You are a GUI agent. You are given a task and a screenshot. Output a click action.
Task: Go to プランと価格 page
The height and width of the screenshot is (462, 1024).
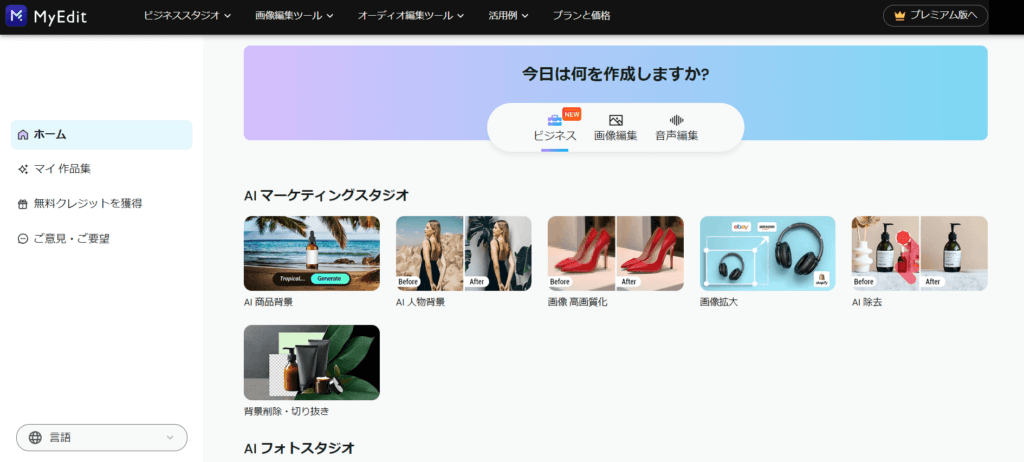(581, 16)
